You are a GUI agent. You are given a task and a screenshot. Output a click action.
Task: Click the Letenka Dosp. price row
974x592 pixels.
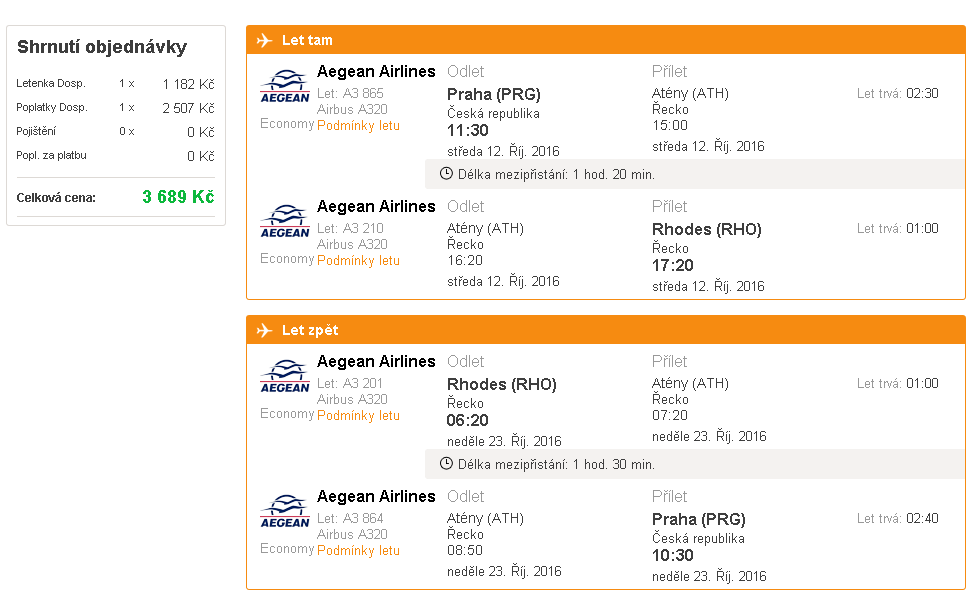click(116, 83)
